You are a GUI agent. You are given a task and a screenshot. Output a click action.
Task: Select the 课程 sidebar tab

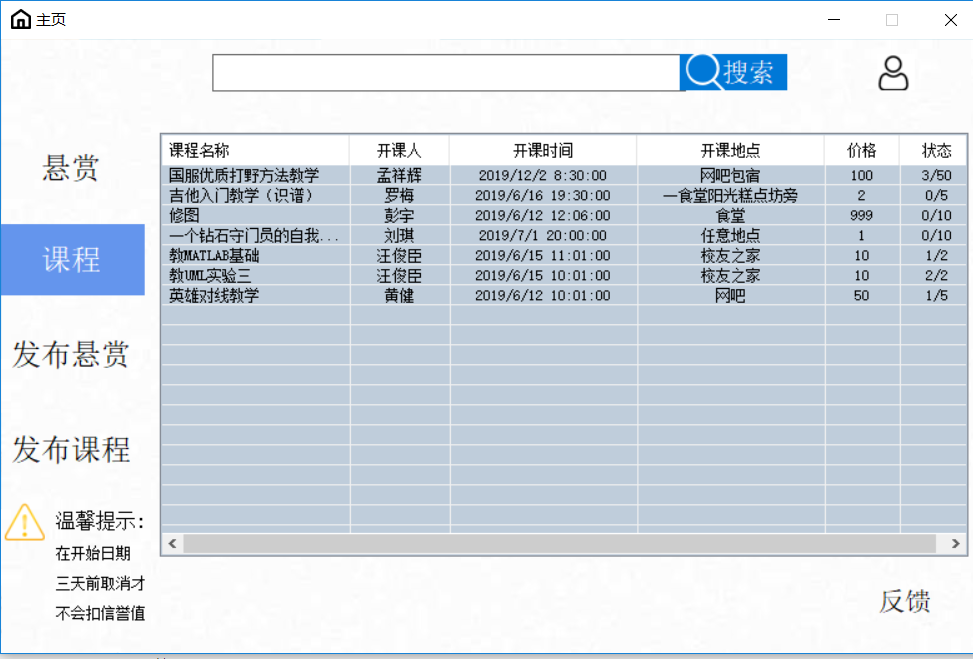tap(73, 259)
